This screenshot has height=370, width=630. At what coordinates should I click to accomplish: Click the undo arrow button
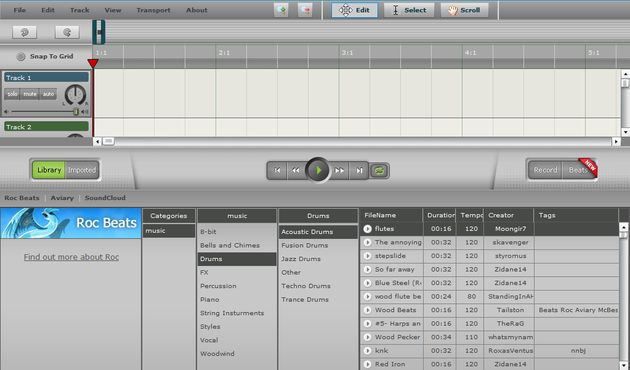click(25, 32)
